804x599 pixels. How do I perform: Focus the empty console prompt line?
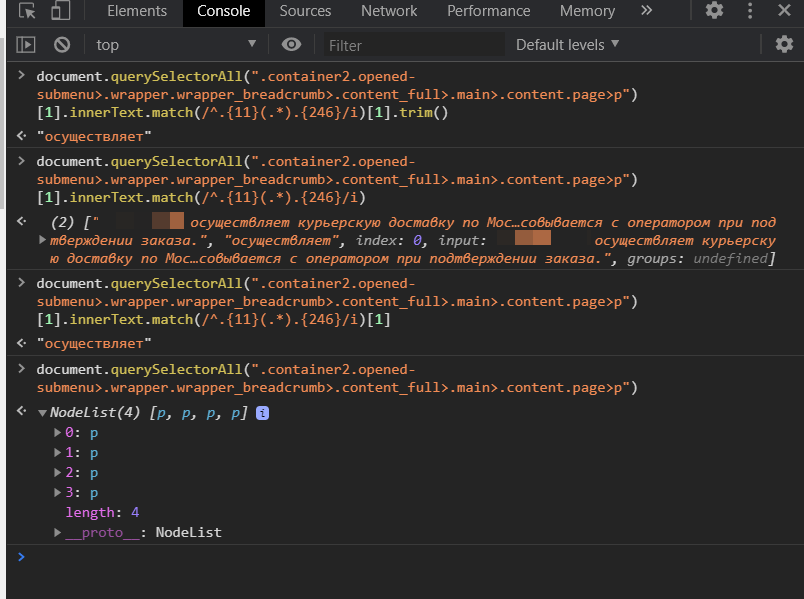(400, 557)
